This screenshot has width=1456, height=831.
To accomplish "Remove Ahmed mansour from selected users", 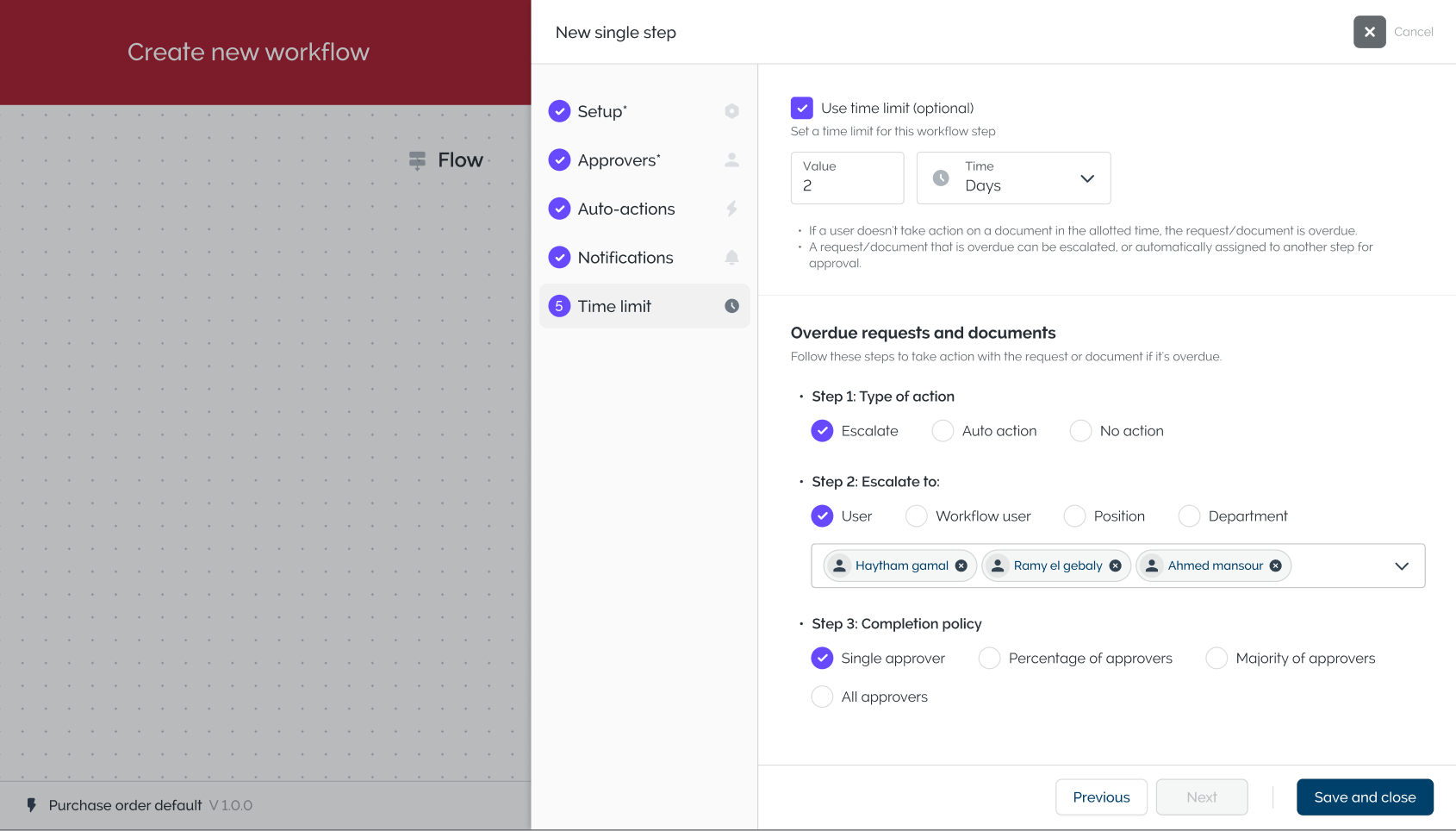I will point(1275,565).
